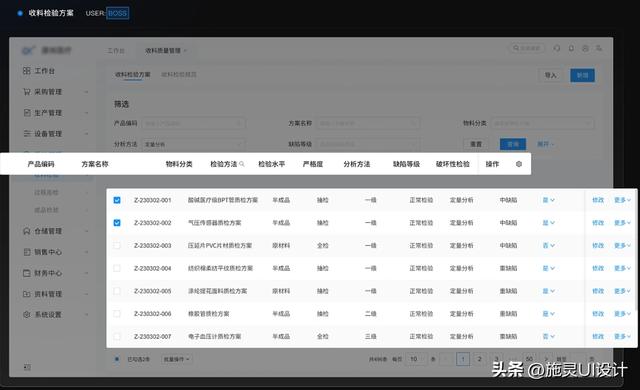Click the 方案名称 filter input

pyautogui.click(x=368, y=123)
